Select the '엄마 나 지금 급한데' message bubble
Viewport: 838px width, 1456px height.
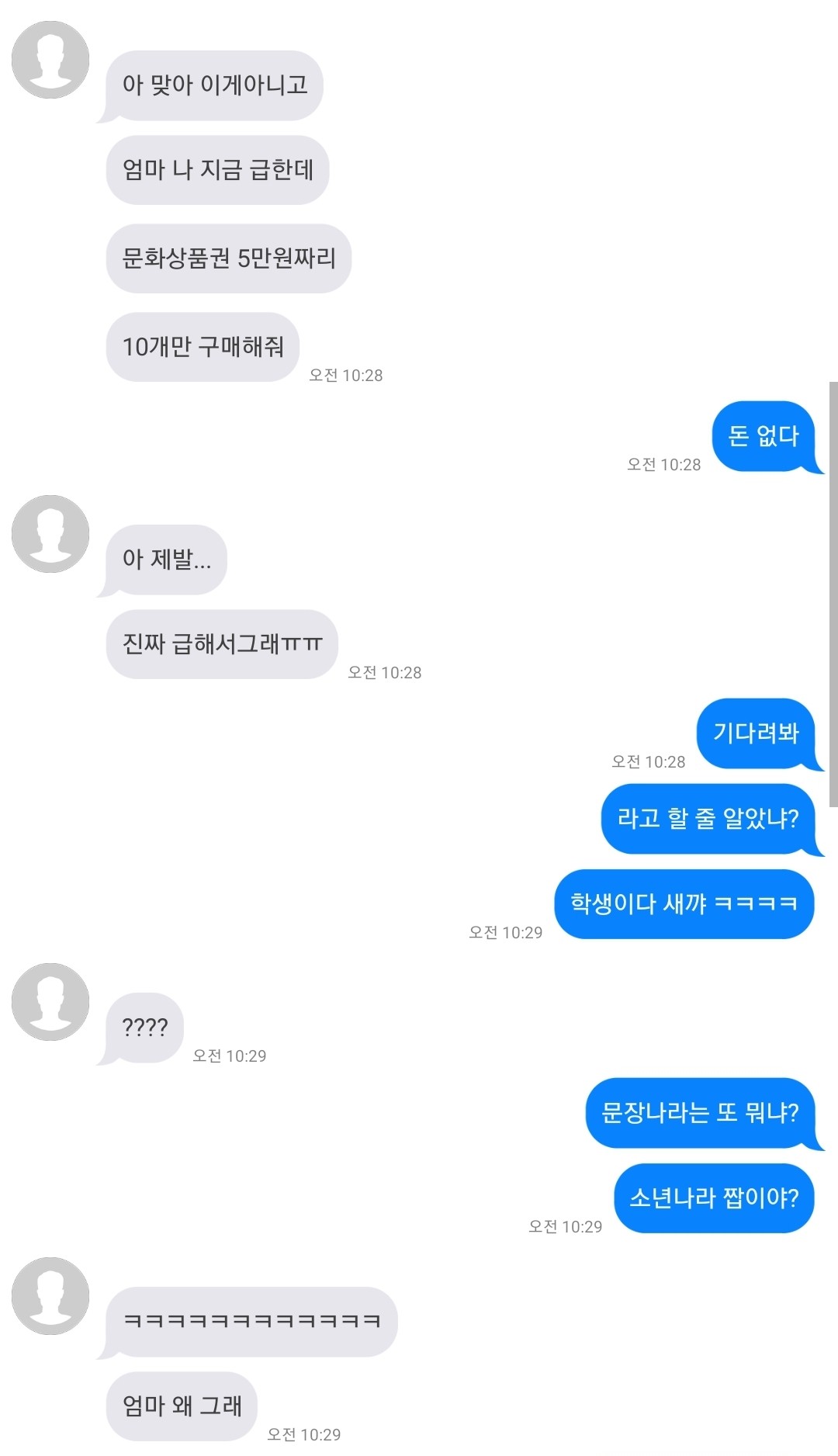217,170
